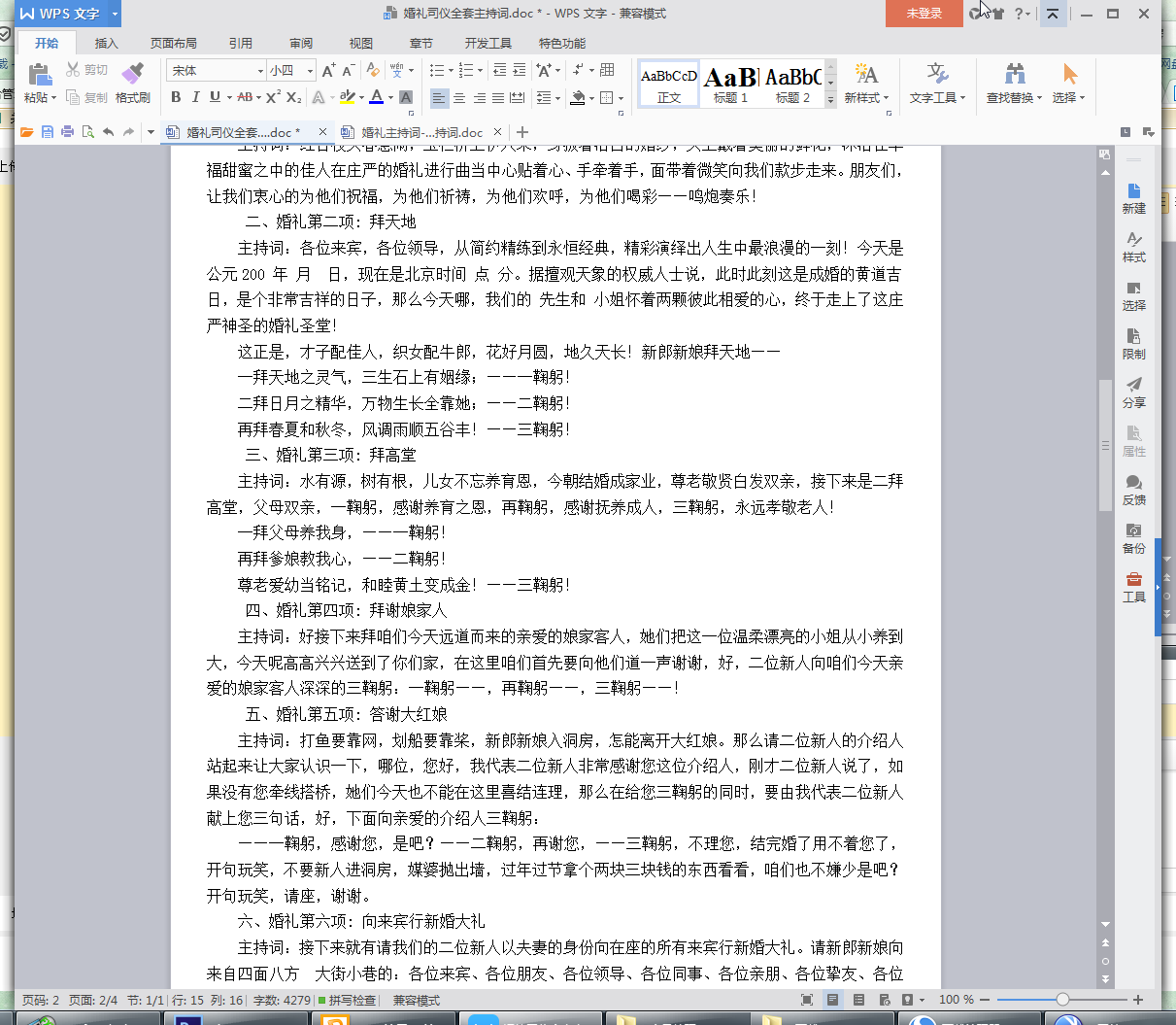
Task: Expand the style gallery more arrow
Action: [830, 99]
